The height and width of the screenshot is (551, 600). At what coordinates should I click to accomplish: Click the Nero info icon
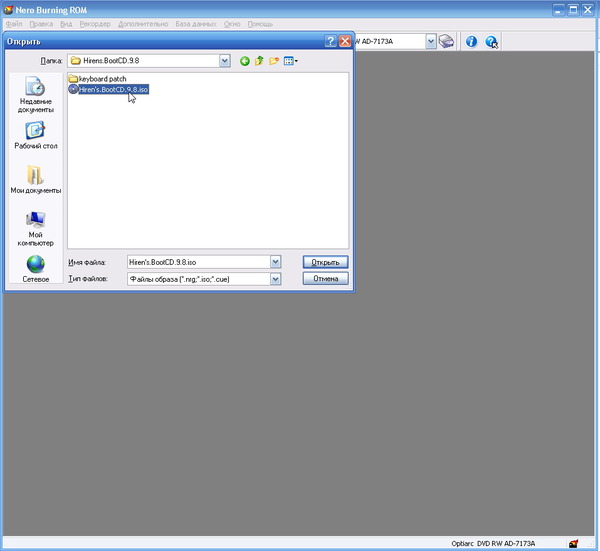[471, 41]
